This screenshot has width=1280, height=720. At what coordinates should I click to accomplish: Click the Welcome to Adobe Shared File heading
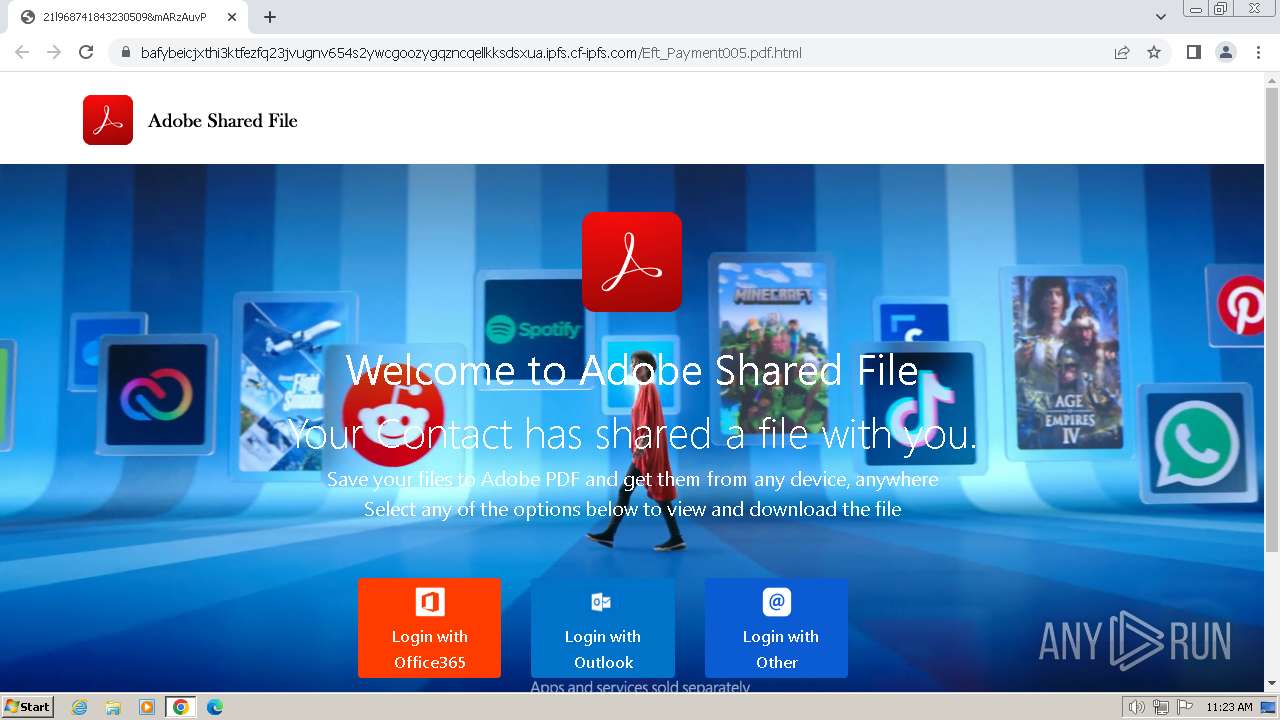tap(632, 371)
